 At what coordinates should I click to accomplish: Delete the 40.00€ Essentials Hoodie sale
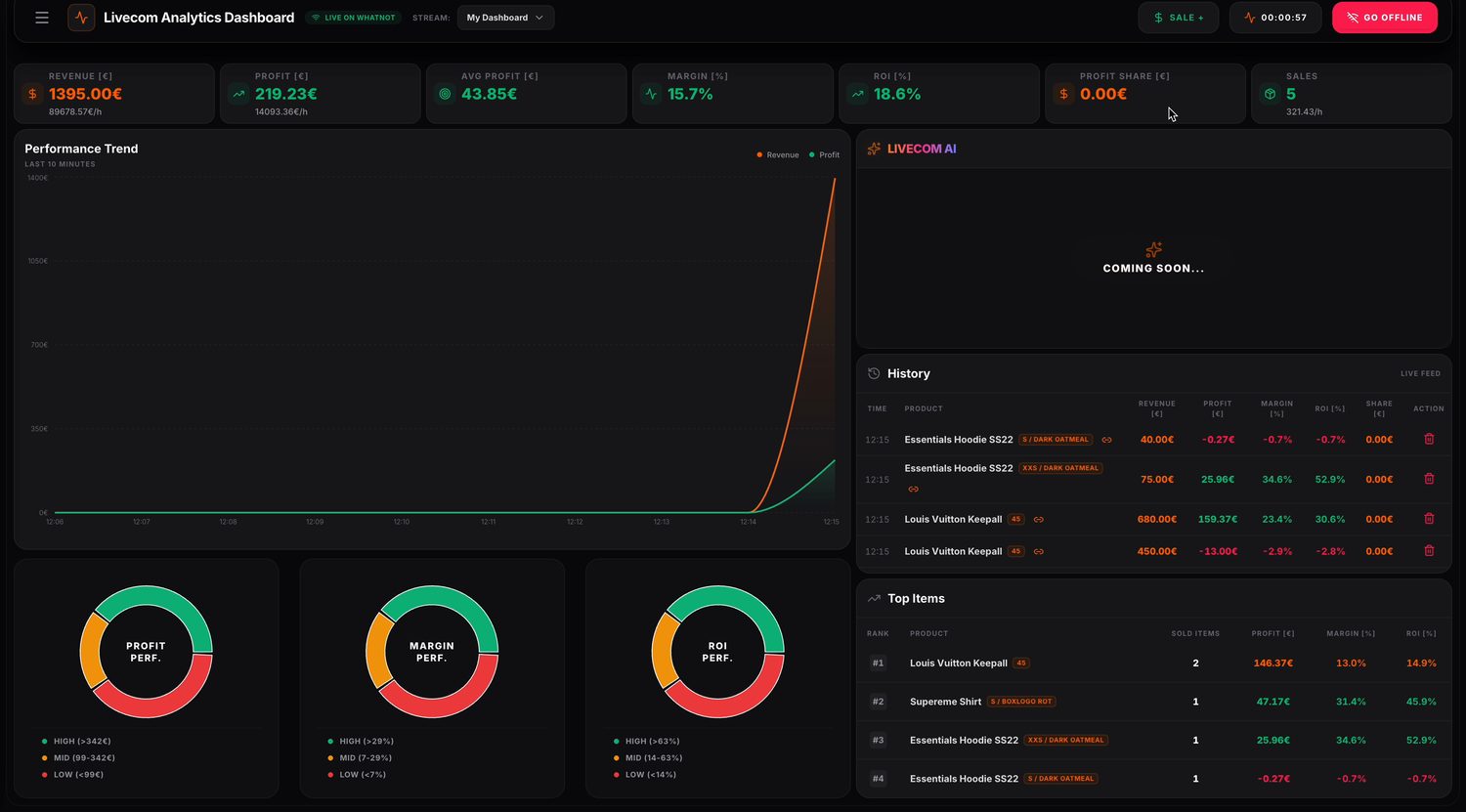click(1429, 440)
